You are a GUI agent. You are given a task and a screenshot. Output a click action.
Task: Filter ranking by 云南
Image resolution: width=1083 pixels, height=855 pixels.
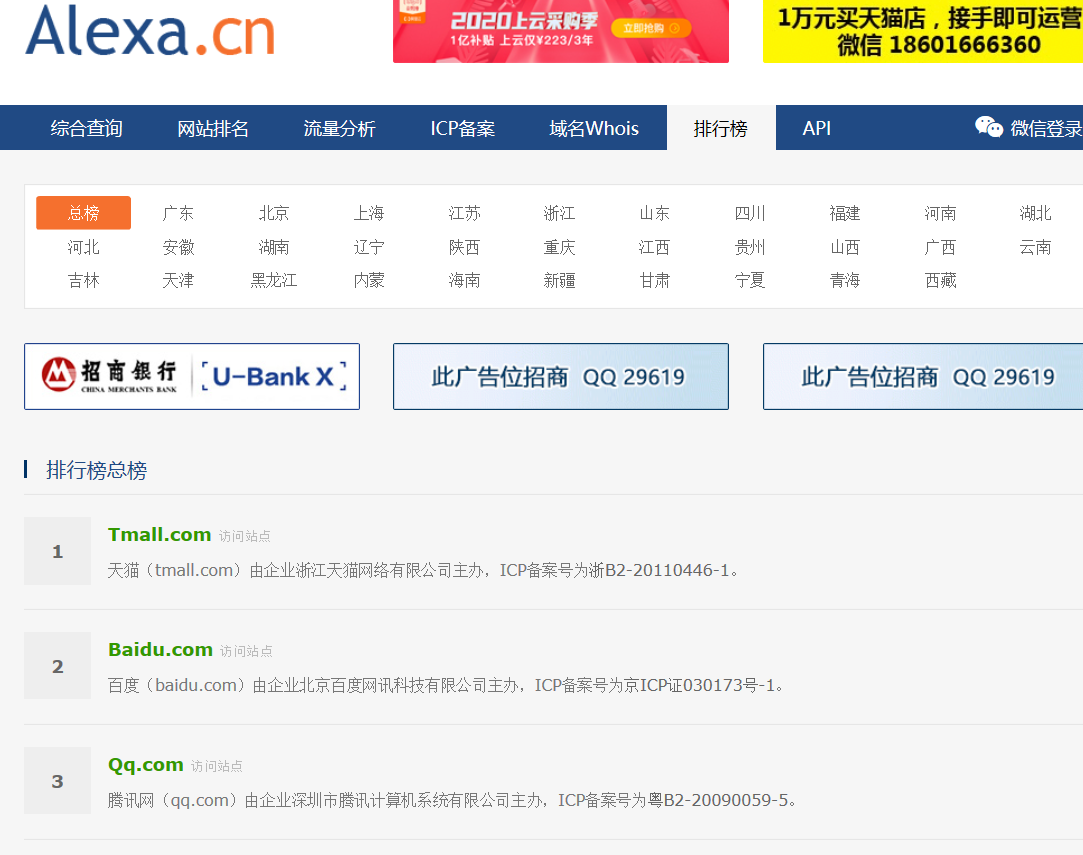[1035, 247]
